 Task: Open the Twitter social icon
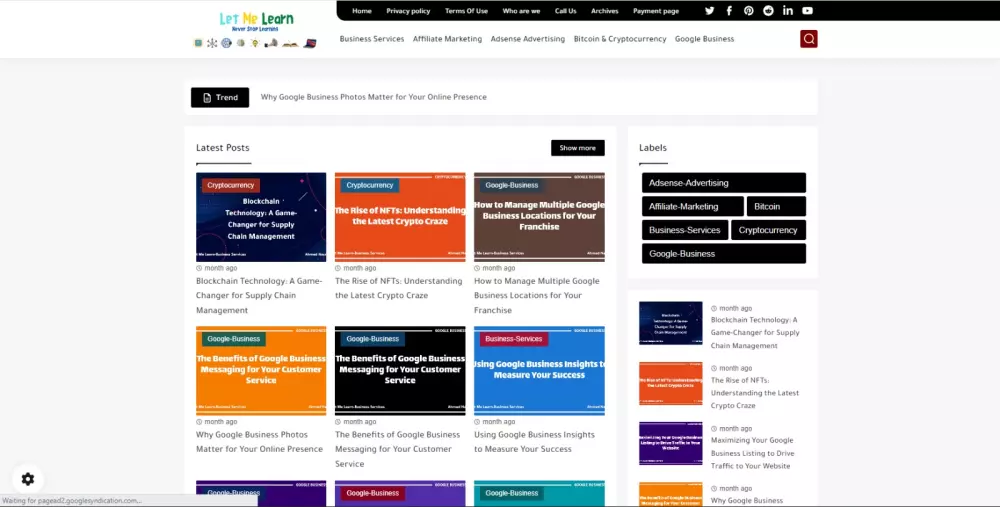click(709, 11)
